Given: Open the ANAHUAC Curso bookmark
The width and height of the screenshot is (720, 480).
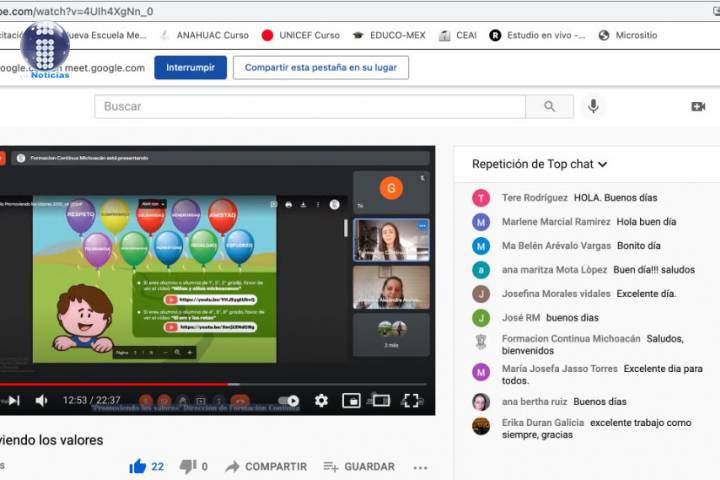Looking at the screenshot, I should (204, 35).
